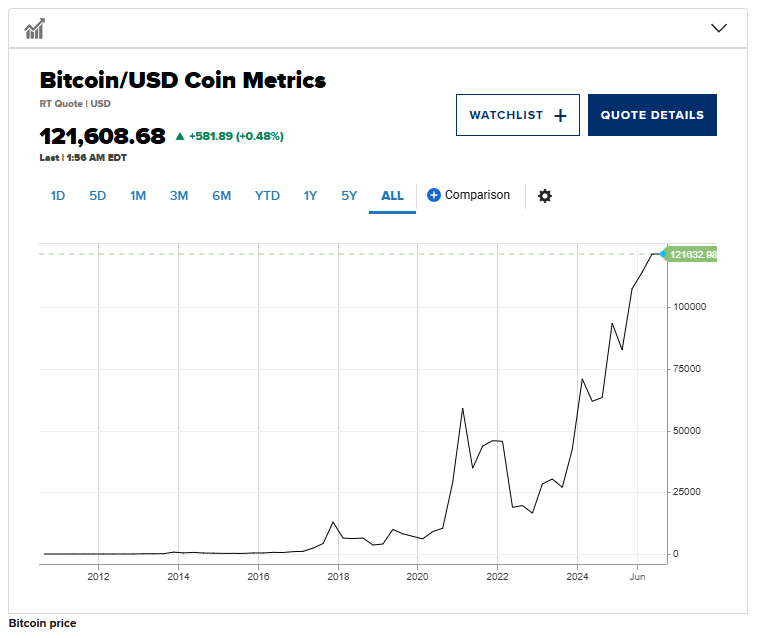Open Quote Details button
This screenshot has height=638, width=760.
[652, 115]
